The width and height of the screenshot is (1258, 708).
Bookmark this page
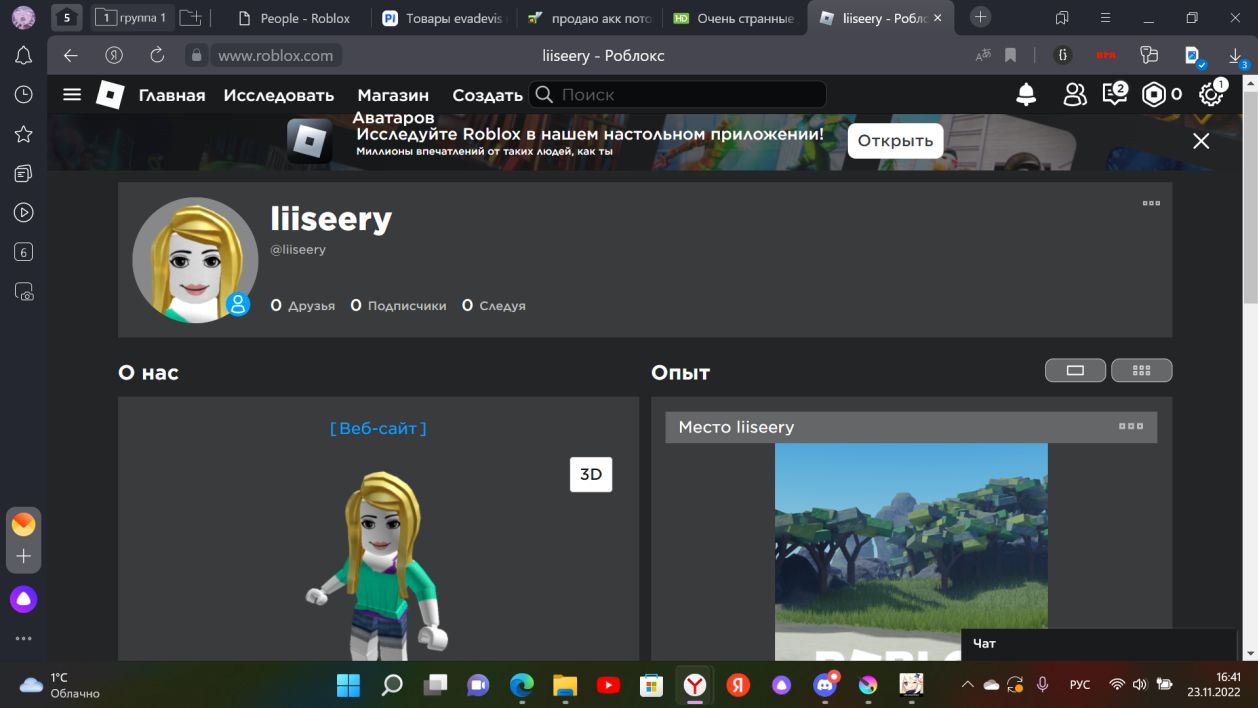(1011, 55)
